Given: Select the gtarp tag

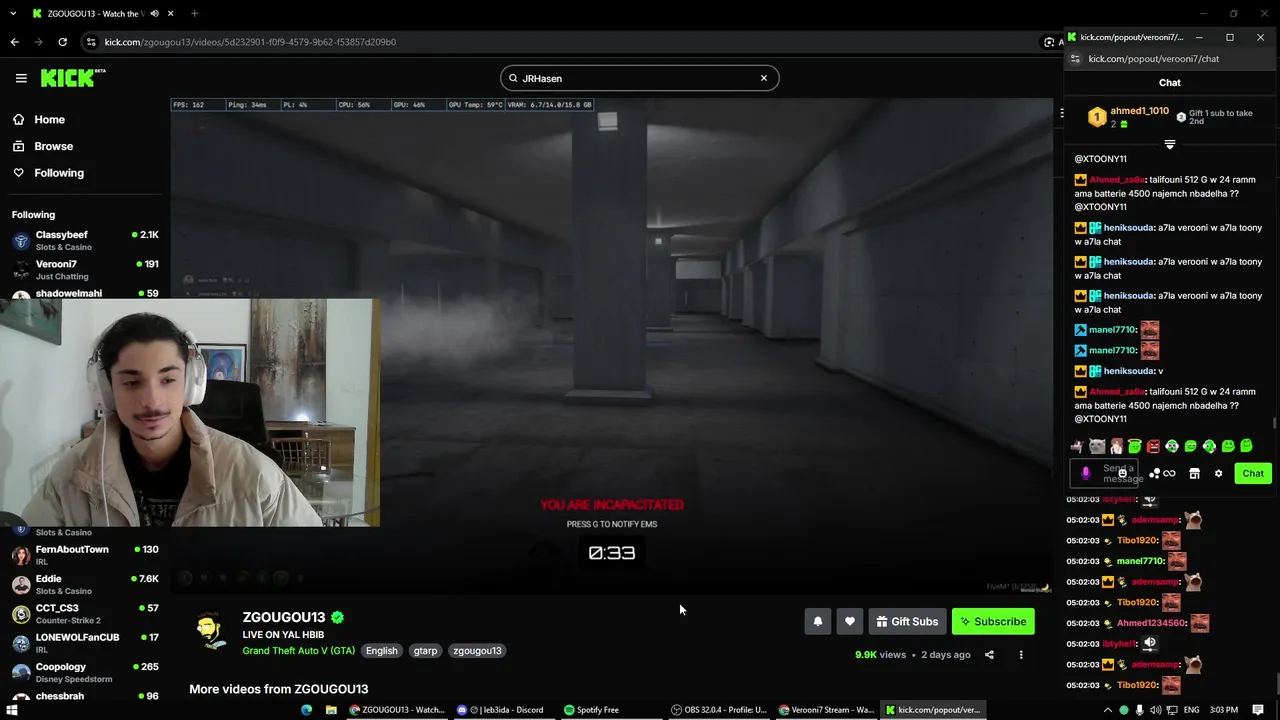Looking at the screenshot, I should [x=426, y=650].
